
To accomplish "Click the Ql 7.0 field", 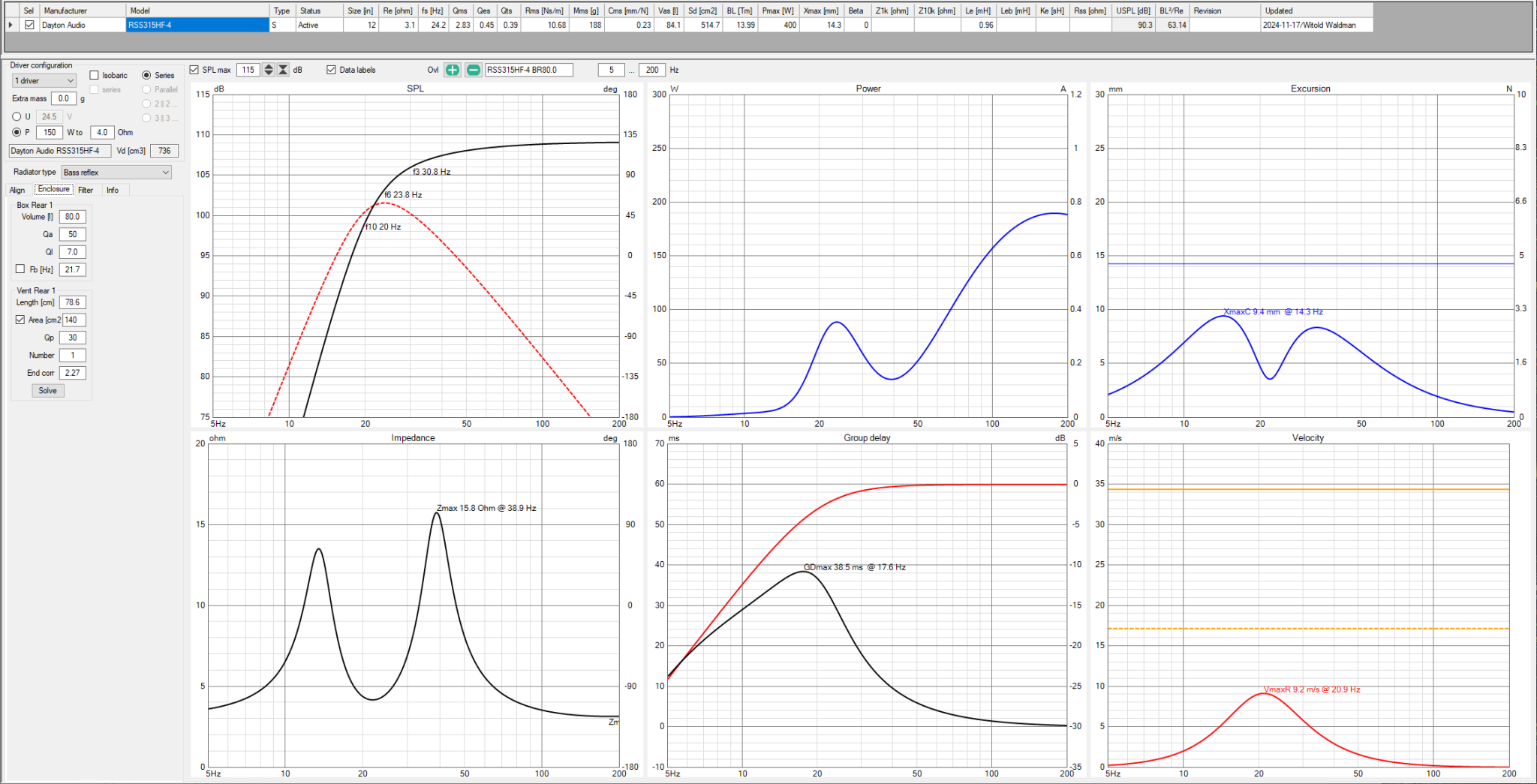I will (73, 252).
